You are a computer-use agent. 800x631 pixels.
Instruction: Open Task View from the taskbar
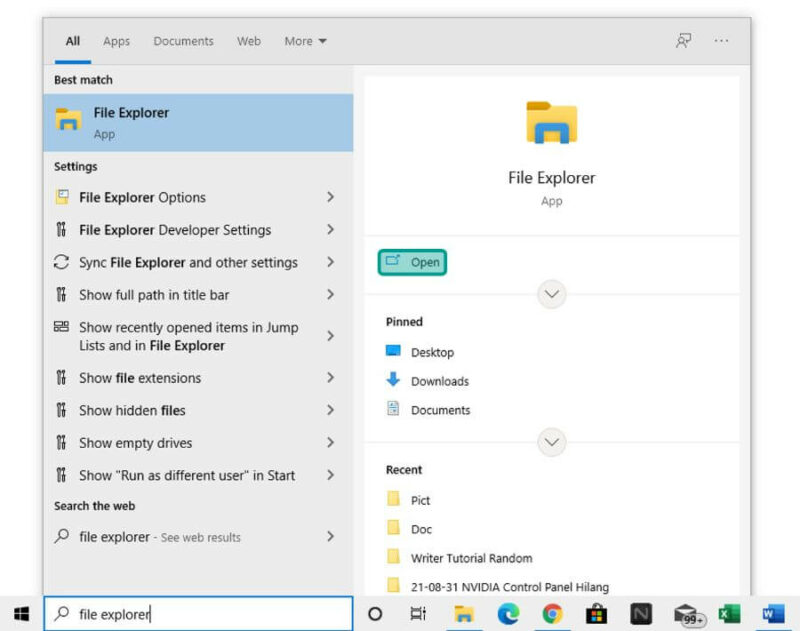[x=418, y=614]
